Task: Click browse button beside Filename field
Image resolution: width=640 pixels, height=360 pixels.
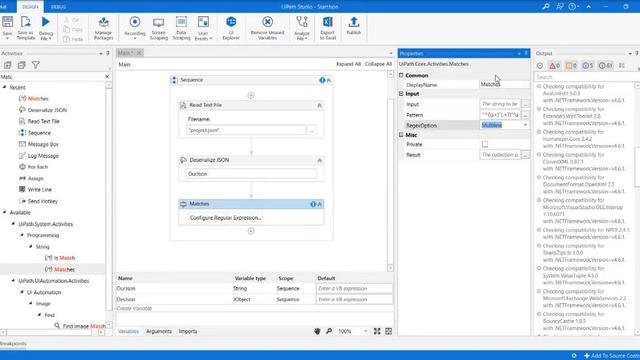Action: (x=312, y=130)
